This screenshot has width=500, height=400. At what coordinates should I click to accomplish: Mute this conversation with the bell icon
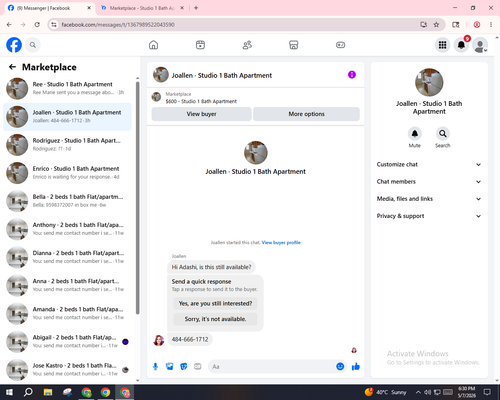415,134
